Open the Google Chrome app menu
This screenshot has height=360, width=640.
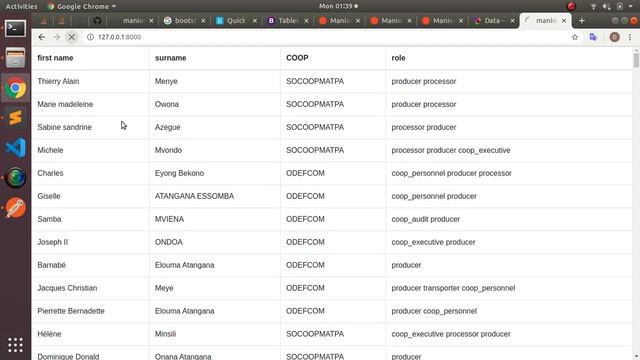tap(82, 6)
